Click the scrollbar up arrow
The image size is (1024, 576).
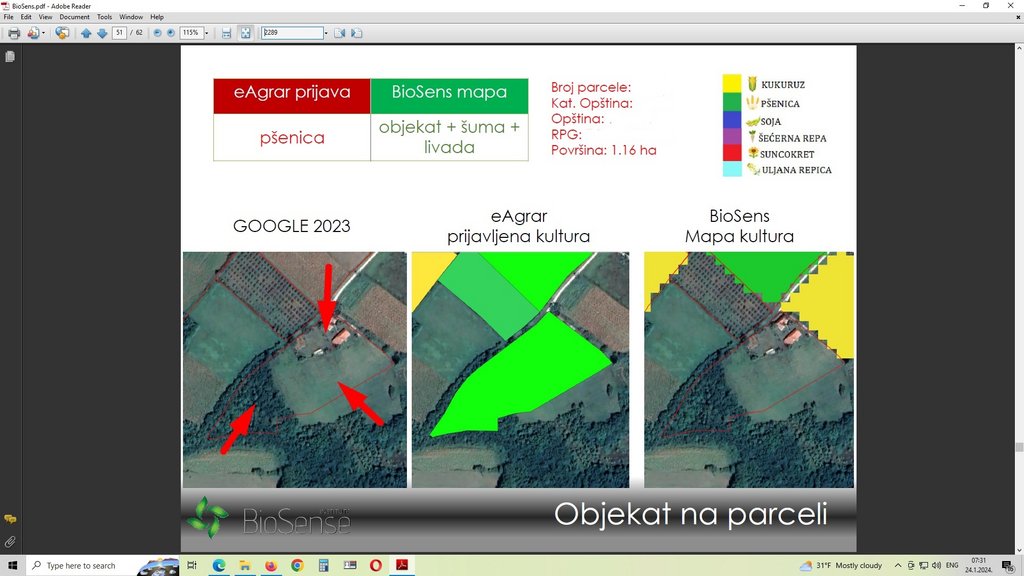click(1019, 48)
